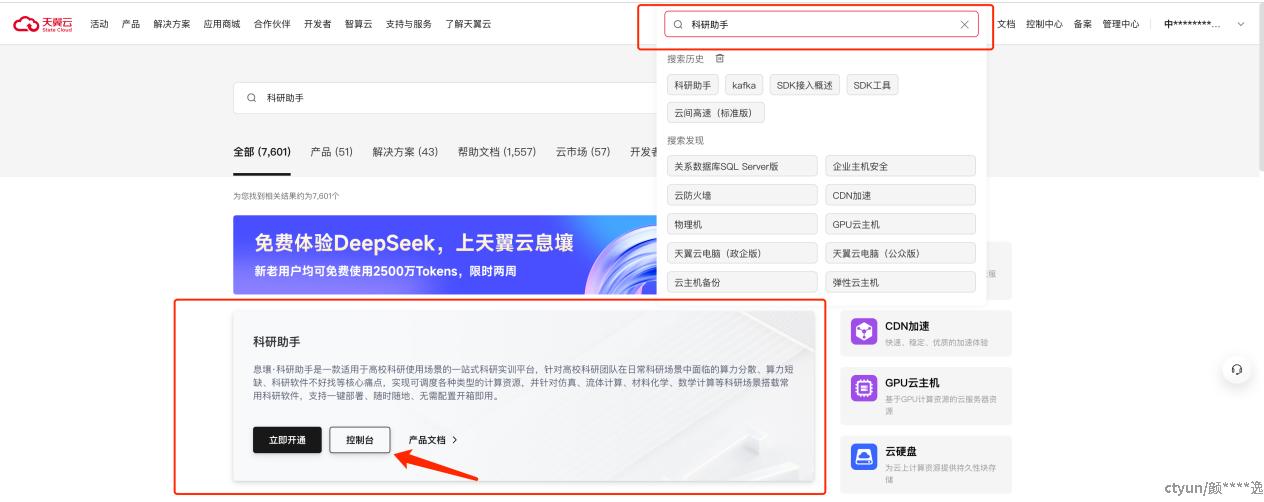
Task: Go to 文档 in top bar
Action: point(1006,24)
